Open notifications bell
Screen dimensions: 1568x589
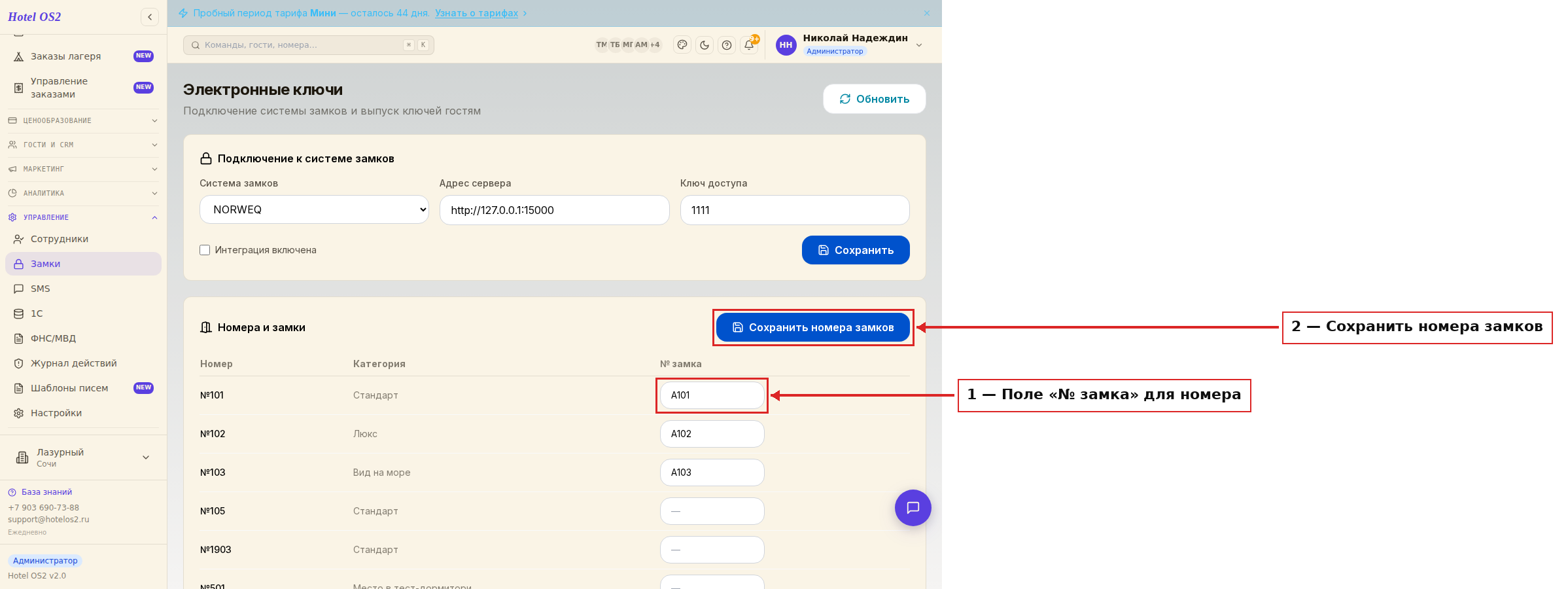click(749, 45)
